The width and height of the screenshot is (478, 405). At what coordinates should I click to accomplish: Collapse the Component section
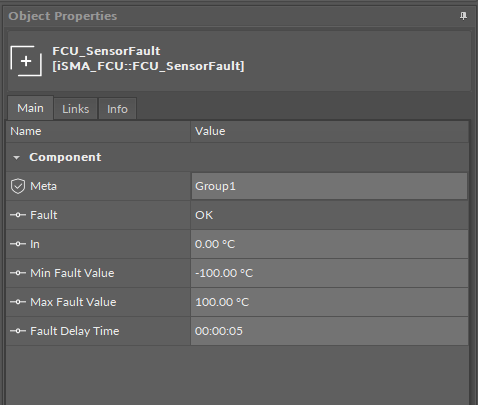(x=16, y=158)
